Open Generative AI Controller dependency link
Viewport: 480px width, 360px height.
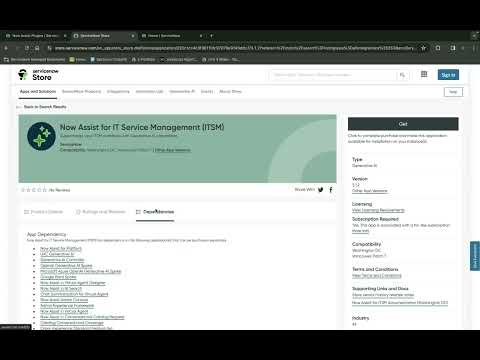point(62,260)
